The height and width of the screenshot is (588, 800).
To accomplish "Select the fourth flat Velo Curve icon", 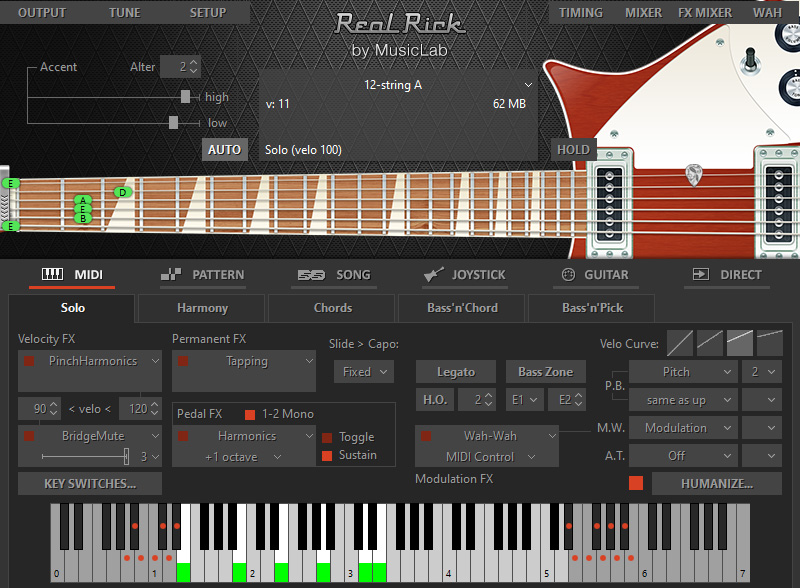I will [770, 343].
